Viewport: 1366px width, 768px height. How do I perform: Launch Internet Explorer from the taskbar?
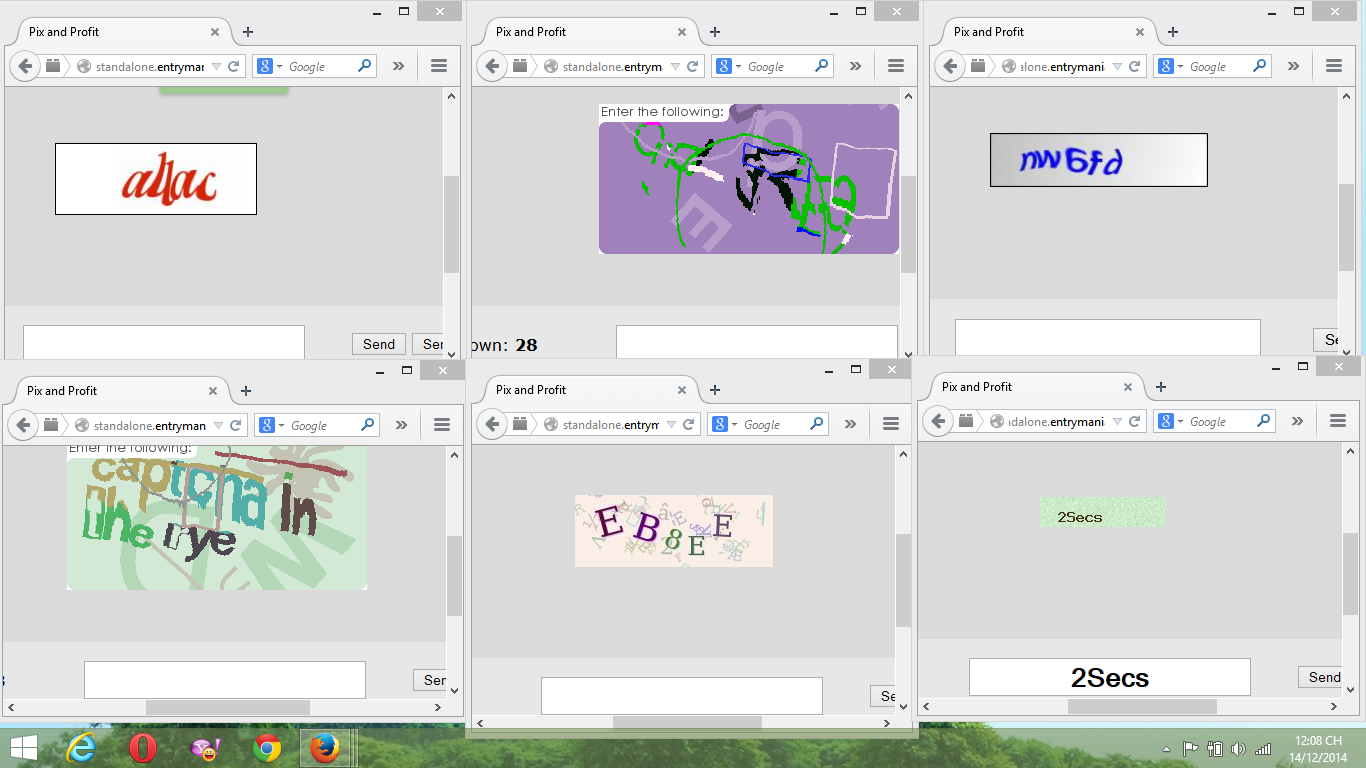point(81,747)
